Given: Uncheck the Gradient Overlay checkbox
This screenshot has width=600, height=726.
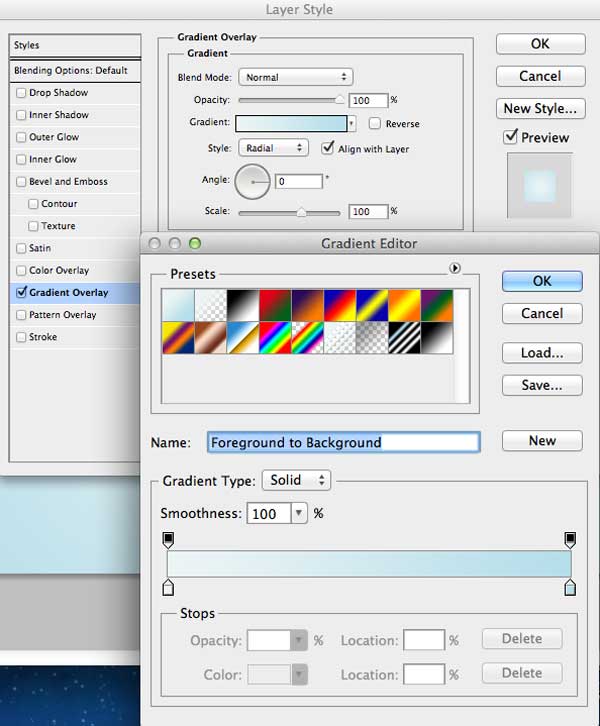Looking at the screenshot, I should 21,292.
